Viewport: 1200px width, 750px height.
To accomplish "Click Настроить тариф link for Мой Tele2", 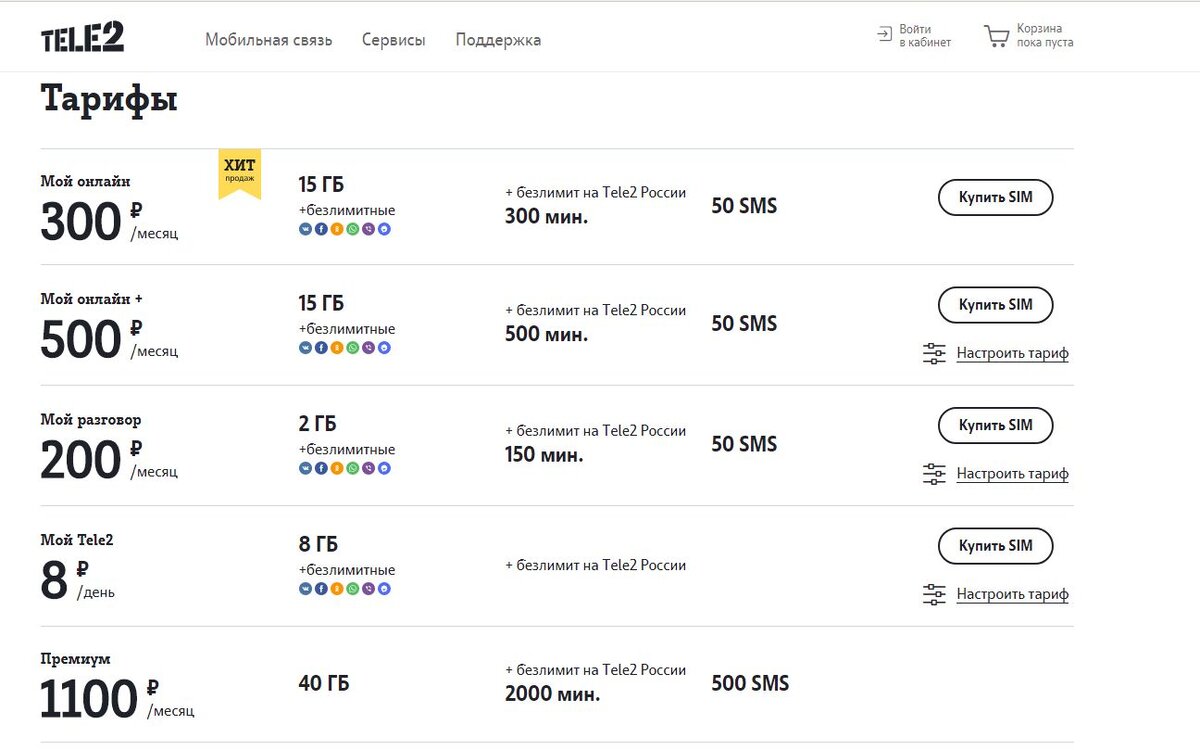I will click(x=1012, y=594).
